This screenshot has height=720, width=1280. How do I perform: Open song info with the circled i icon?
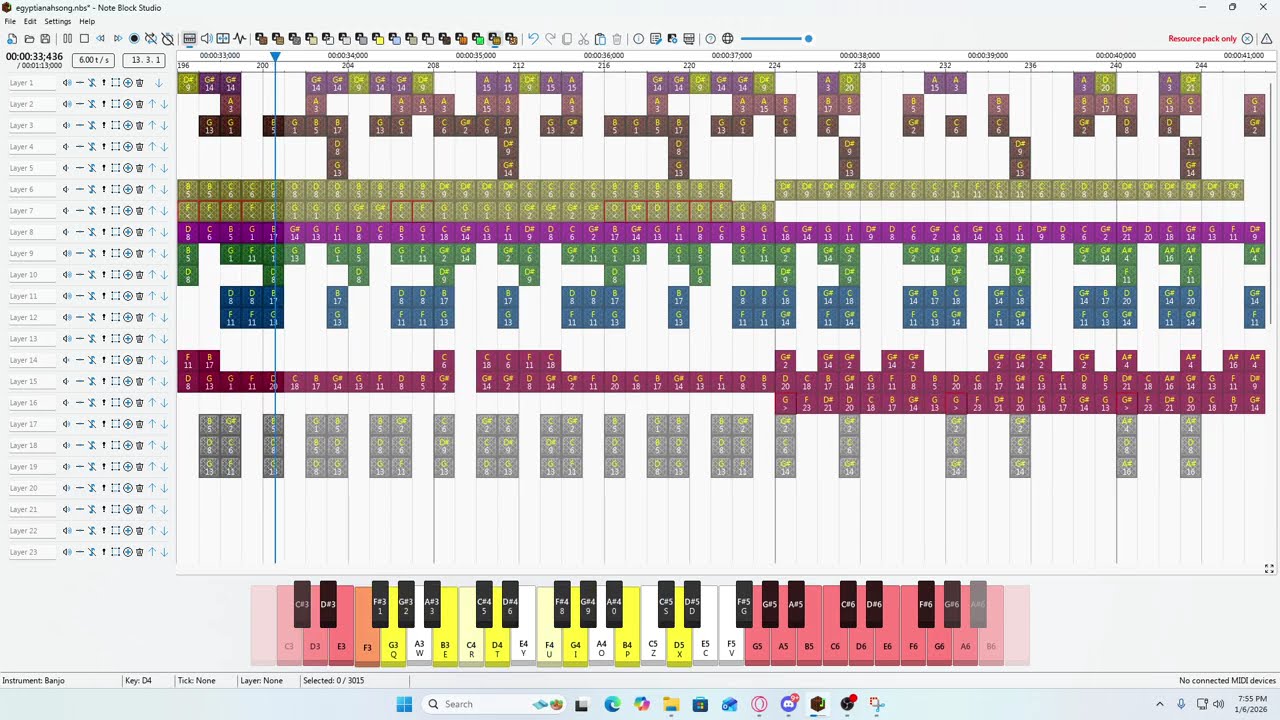tap(639, 39)
